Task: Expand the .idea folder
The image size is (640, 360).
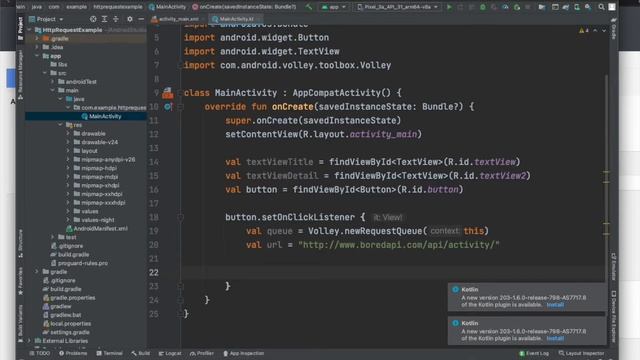Action: 37,47
